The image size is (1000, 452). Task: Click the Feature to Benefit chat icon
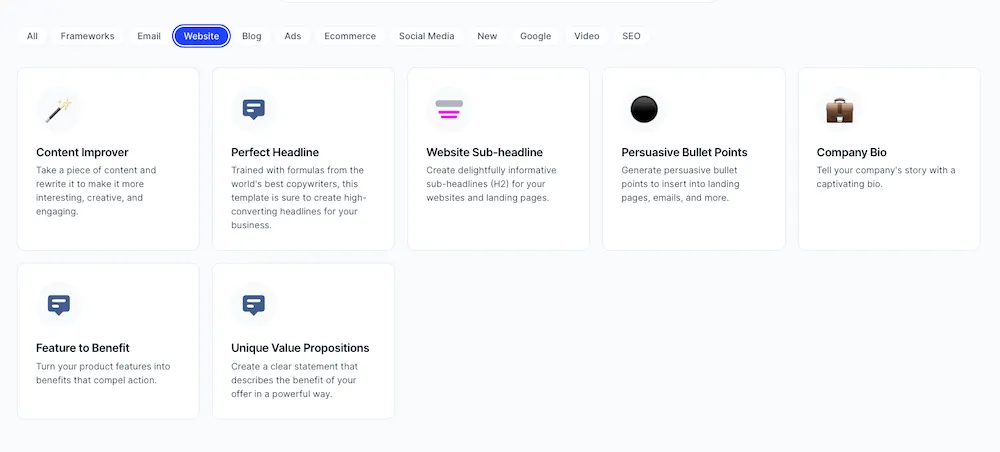(58, 305)
